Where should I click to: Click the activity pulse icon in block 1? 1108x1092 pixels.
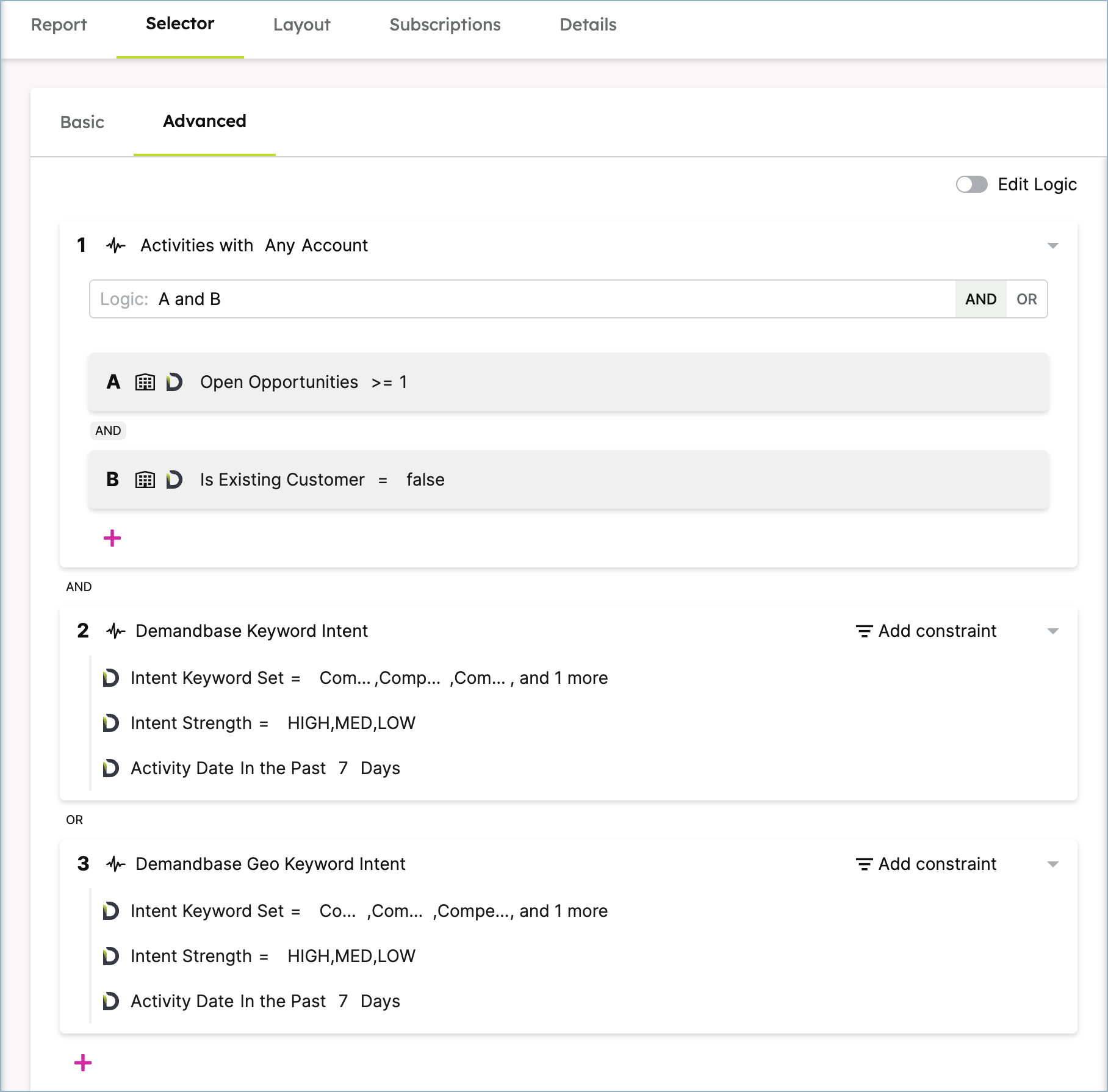pos(115,245)
